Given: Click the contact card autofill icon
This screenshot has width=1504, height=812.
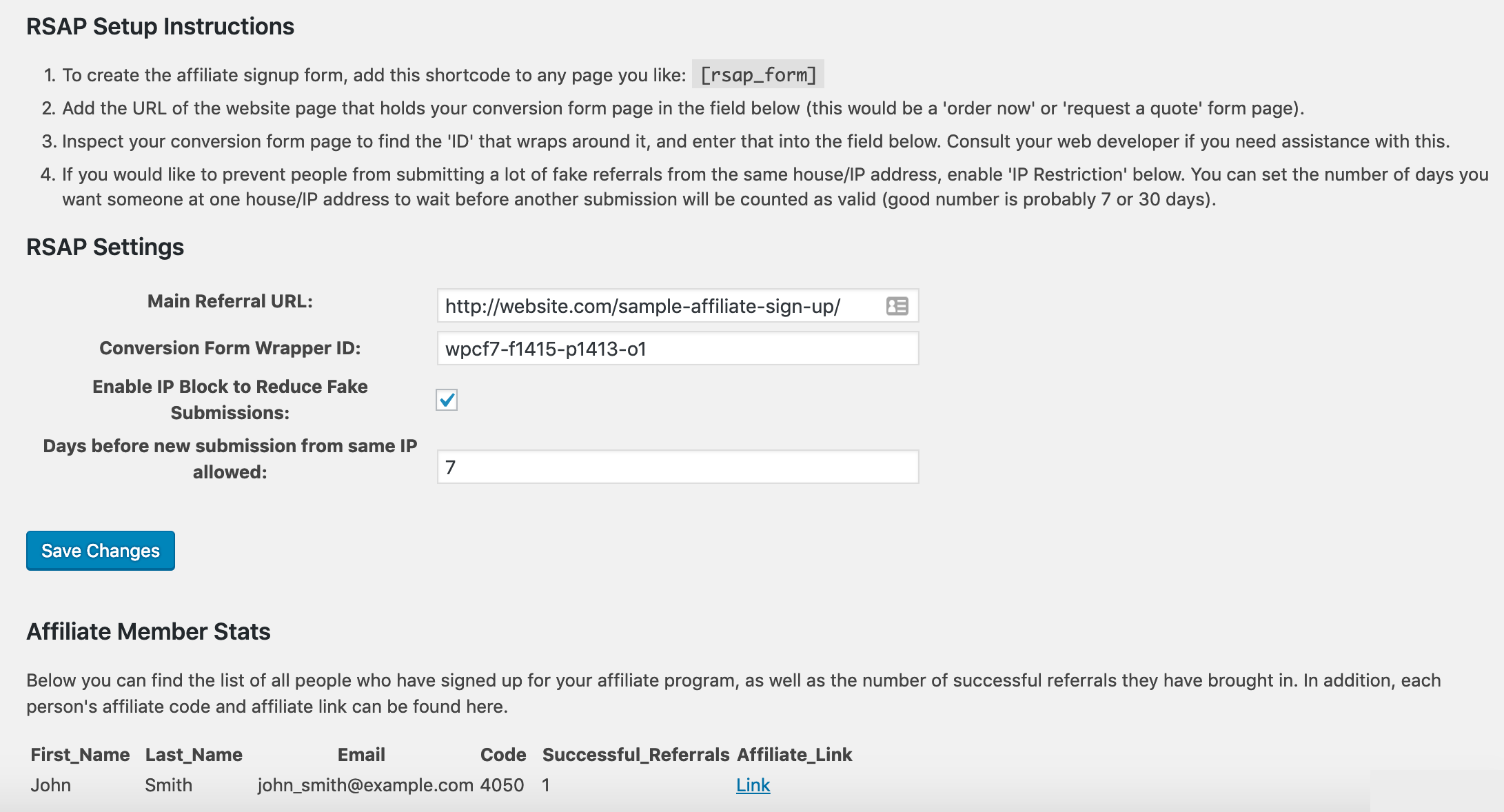Looking at the screenshot, I should point(897,306).
